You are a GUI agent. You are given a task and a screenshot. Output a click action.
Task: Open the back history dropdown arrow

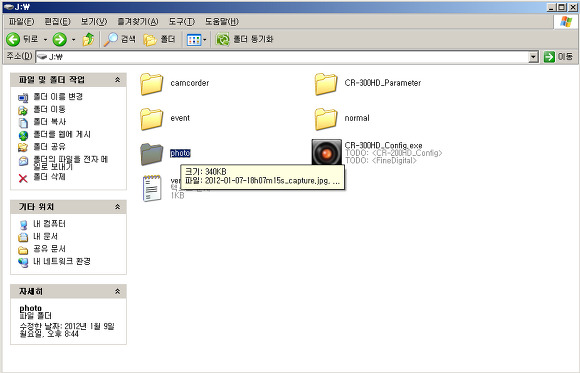[45, 39]
